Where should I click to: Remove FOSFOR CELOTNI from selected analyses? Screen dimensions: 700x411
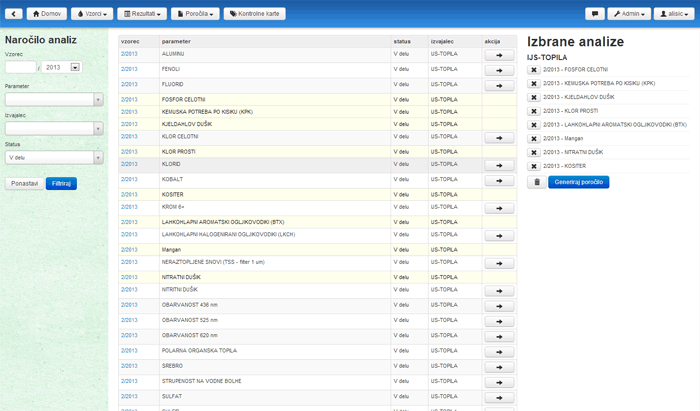[x=533, y=70]
